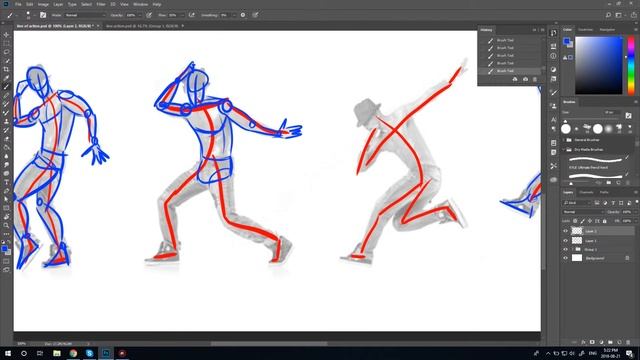640x360 pixels.
Task: Switch to the Swatches tab
Action: [x=585, y=30]
